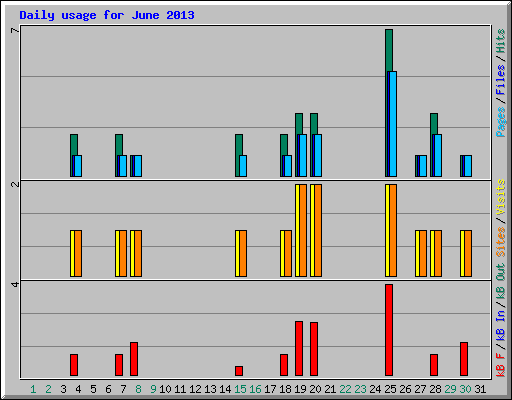Click day label '21' on the x-axis
This screenshot has width=512, height=400.
click(330, 389)
